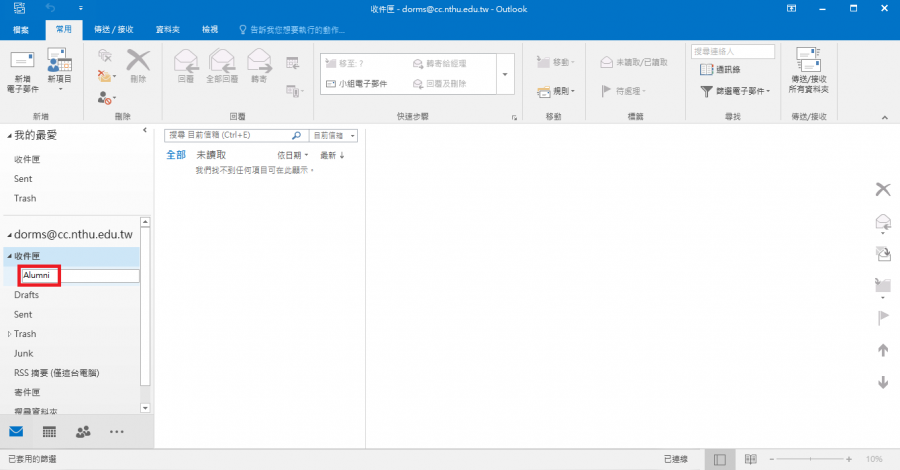Image resolution: width=900 pixels, height=470 pixels.
Task: Open the People contacts view icon
Action: 82,432
